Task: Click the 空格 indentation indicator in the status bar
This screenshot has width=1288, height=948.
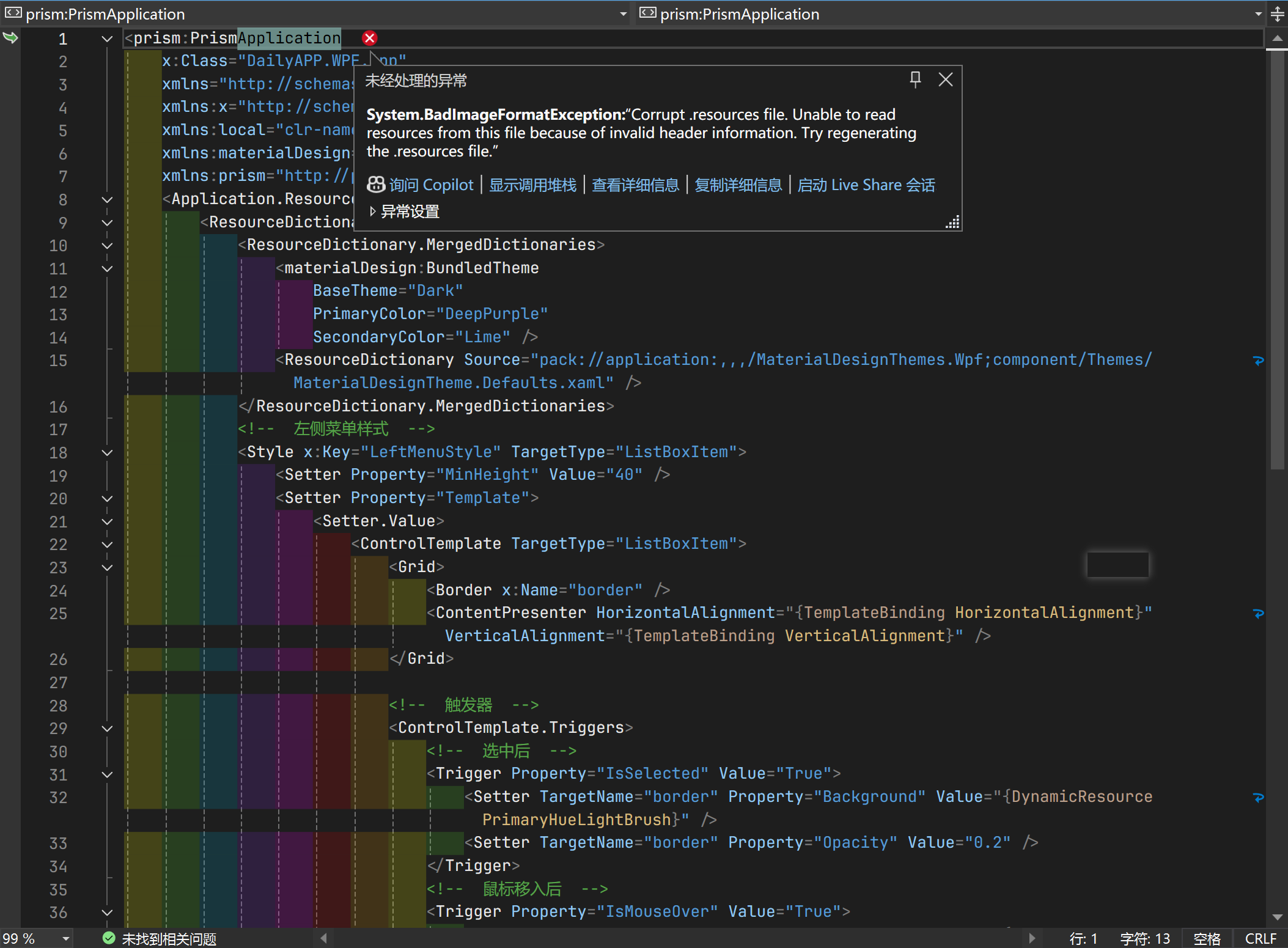Action: (x=1207, y=938)
